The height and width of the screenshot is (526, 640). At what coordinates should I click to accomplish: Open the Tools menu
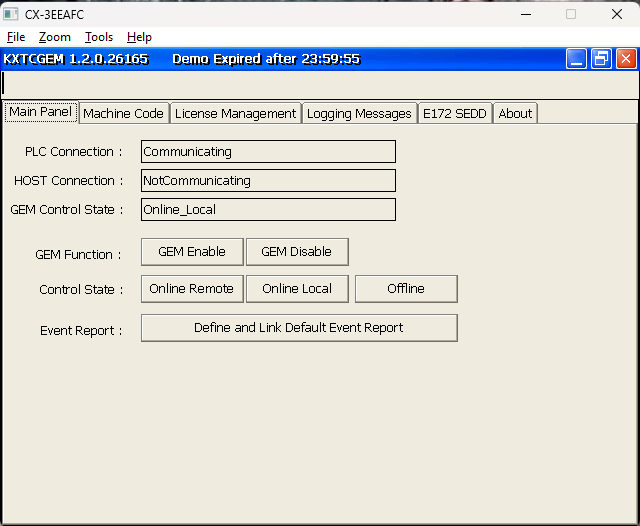[x=99, y=37]
